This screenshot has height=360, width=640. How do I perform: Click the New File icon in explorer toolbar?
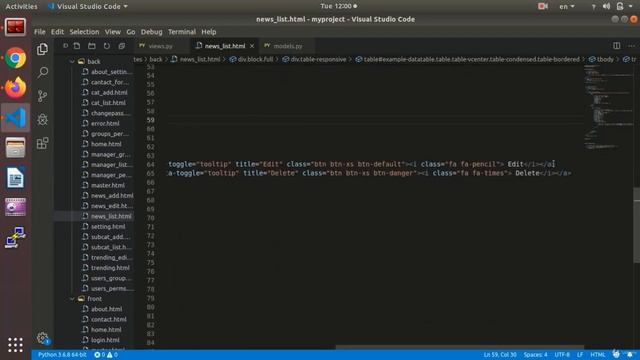click(x=77, y=46)
